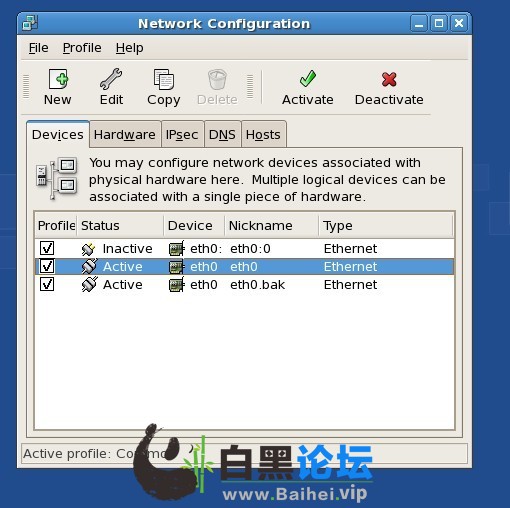This screenshot has height=508, width=510.
Task: Switch to the Hardware tab
Action: pyautogui.click(x=125, y=135)
